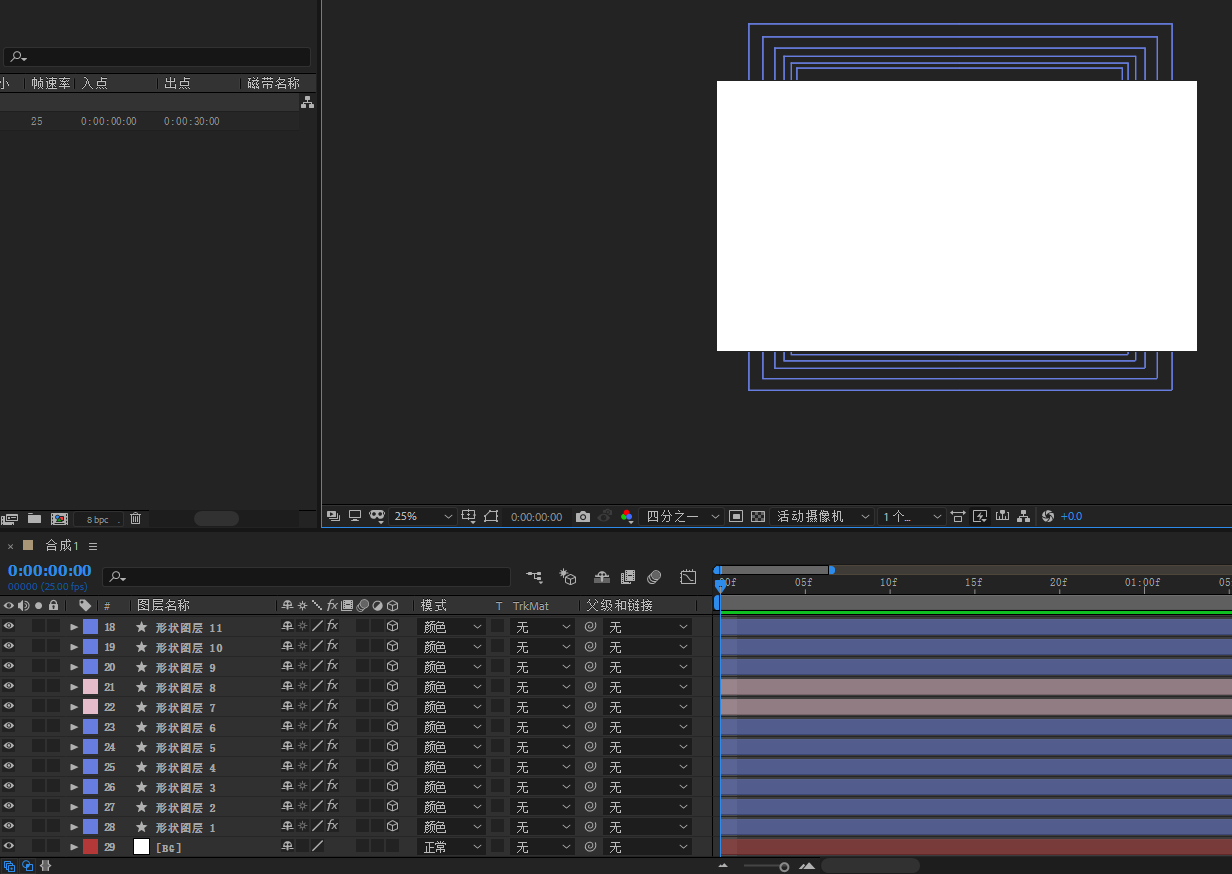
Task: Select the 合成1 timeline tab
Action: 61,546
